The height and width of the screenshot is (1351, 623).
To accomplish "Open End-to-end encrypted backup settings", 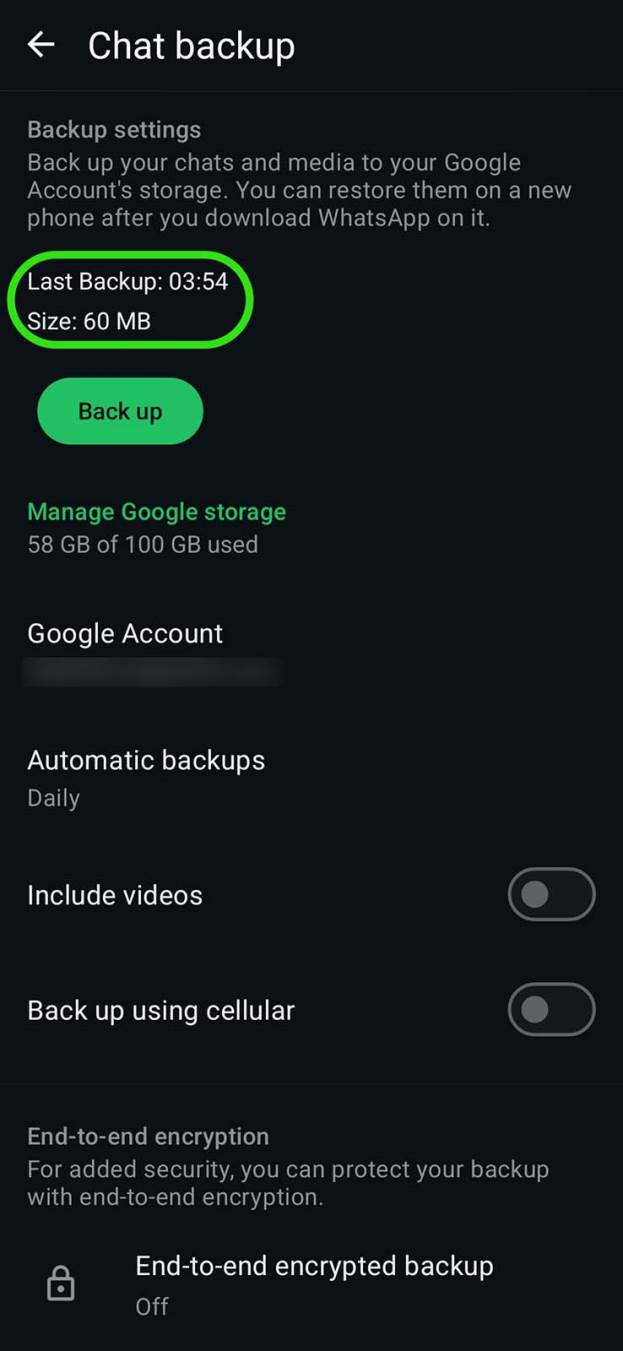I will pos(313,1266).
